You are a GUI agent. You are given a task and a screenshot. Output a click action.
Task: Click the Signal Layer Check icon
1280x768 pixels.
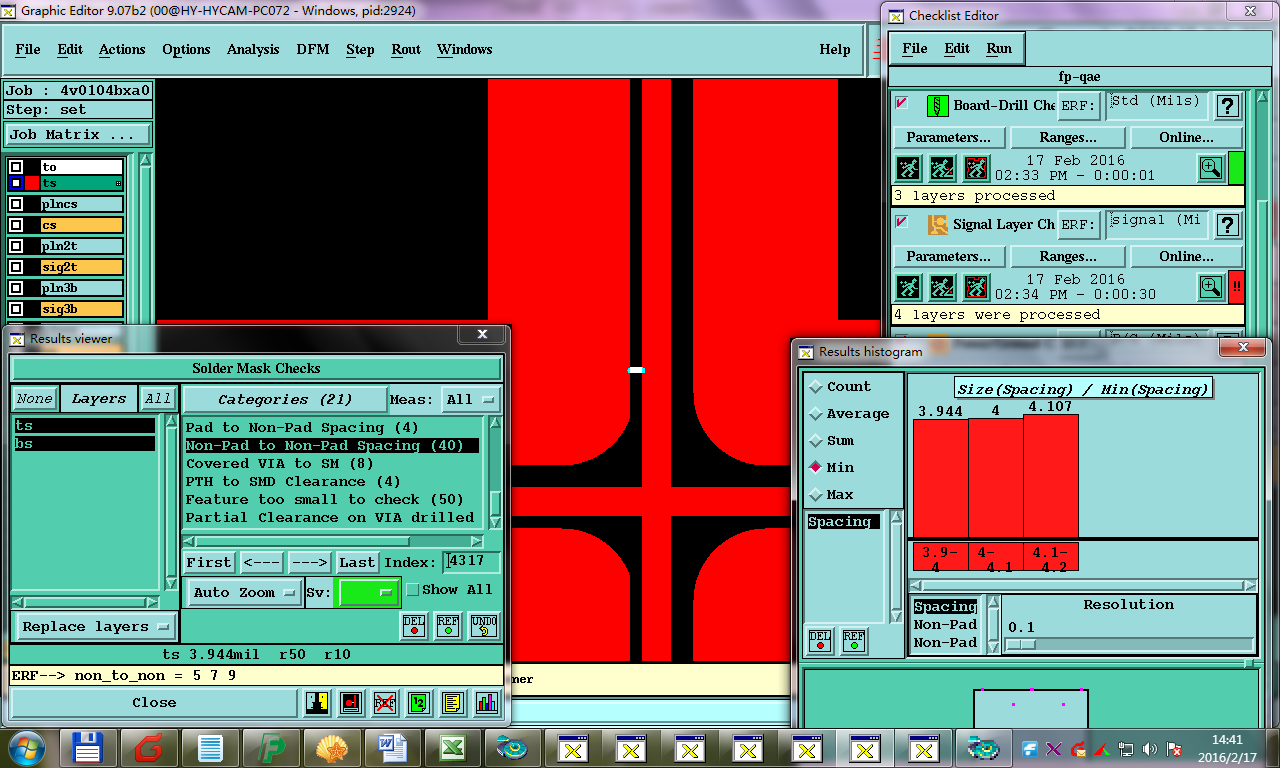[x=937, y=225]
